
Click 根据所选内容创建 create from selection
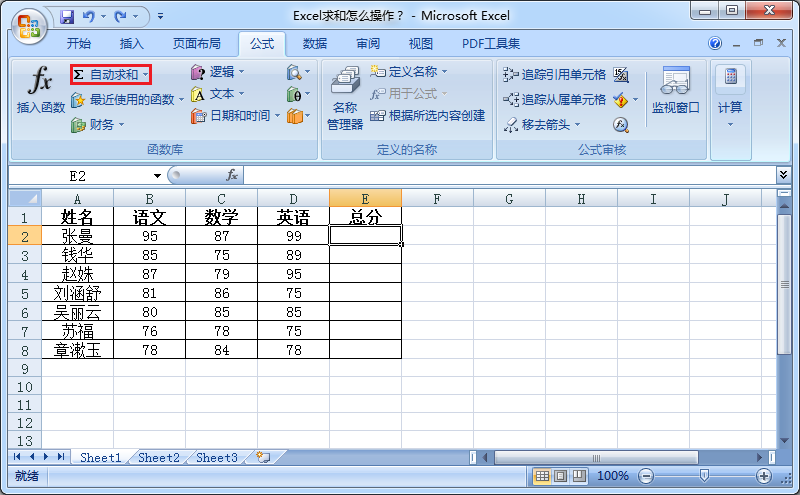[x=428, y=116]
